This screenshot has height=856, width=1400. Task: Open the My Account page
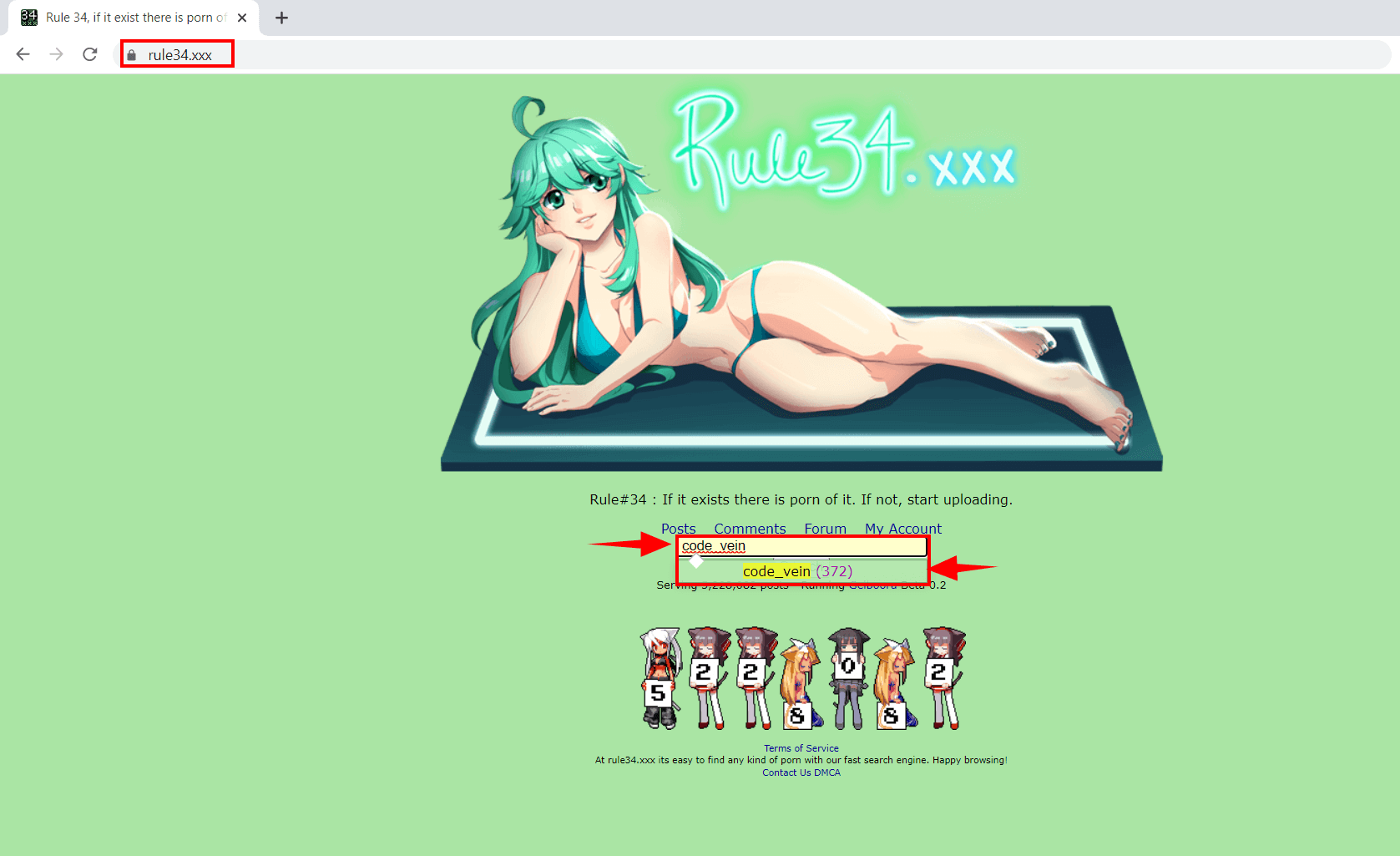coord(902,529)
